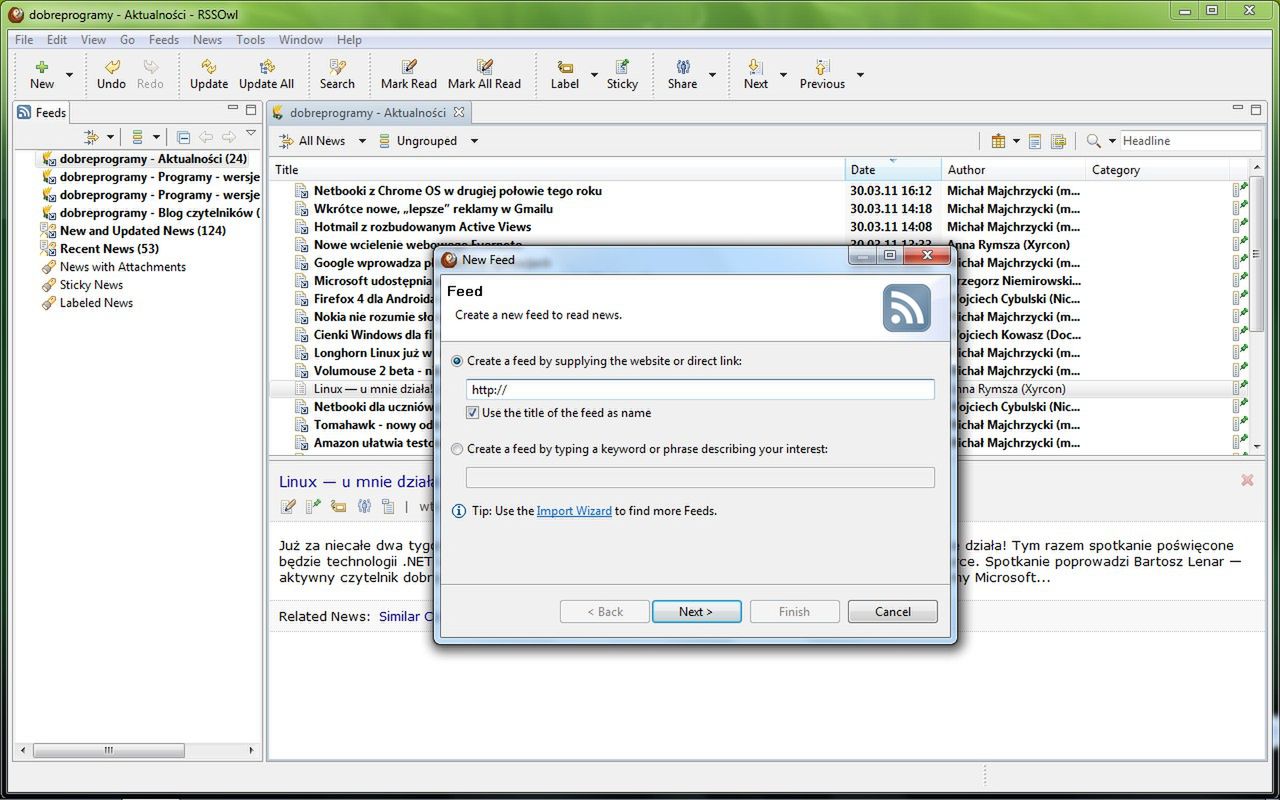Screen dimensions: 1280x800
Task: Open the Previous dropdown arrow
Action: pyautogui.click(x=860, y=75)
